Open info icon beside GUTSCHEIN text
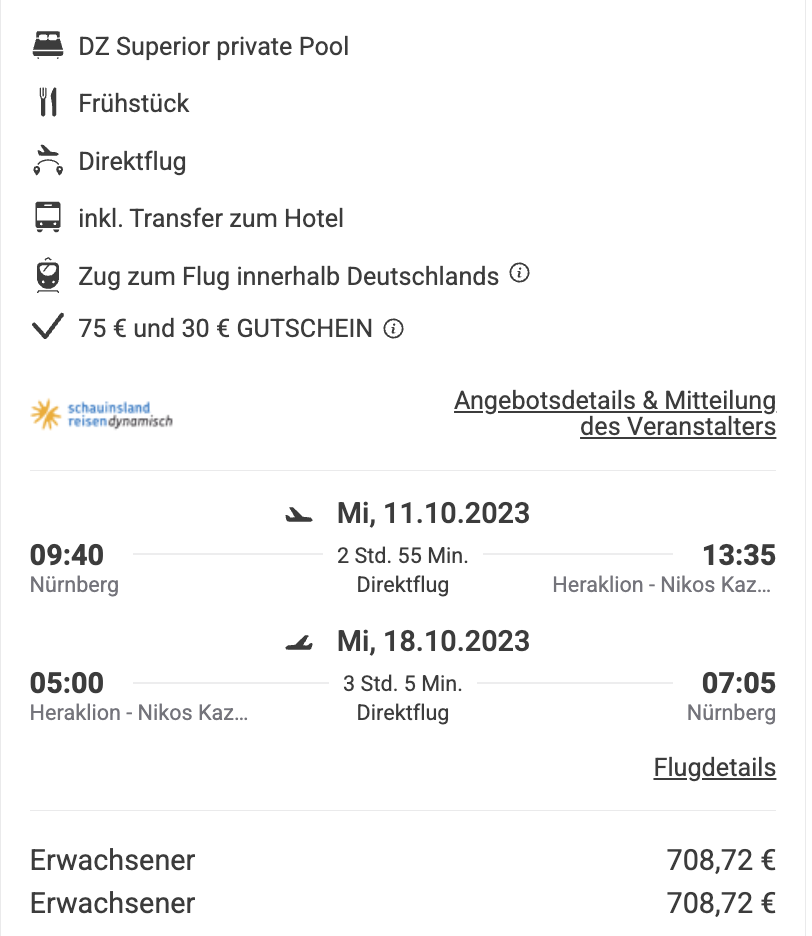Screen dimensions: 812x936 (393, 328)
